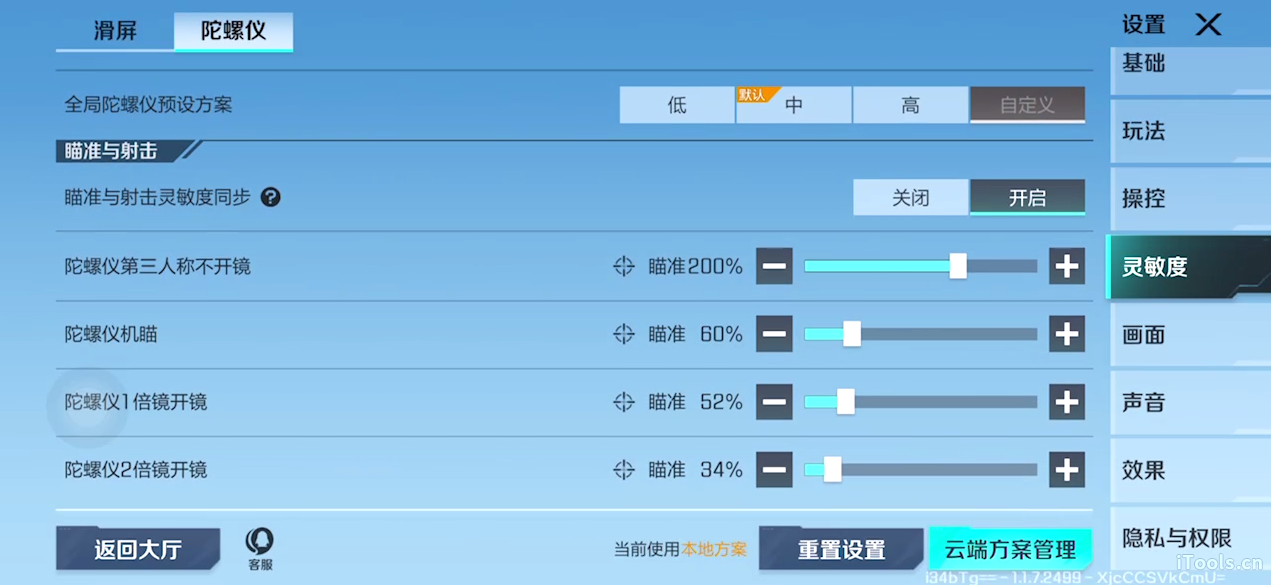Choose the 自定义 custom preset
Image resolution: width=1271 pixels, height=585 pixels.
click(x=1027, y=105)
